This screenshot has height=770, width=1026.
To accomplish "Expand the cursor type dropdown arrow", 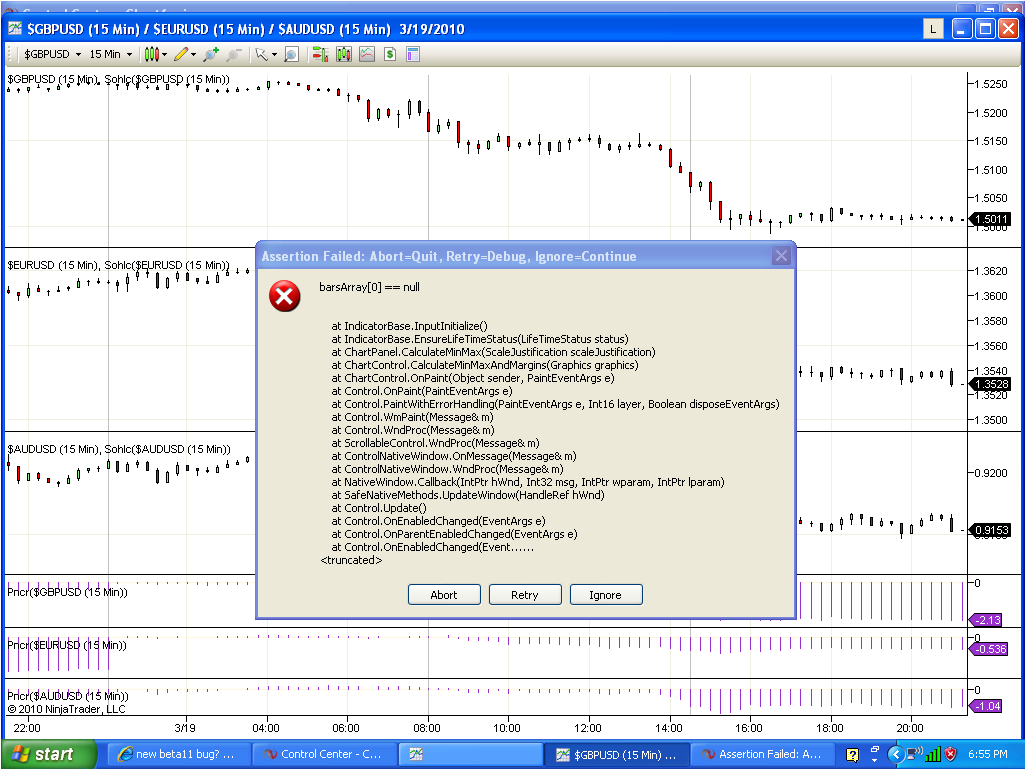I will (274, 55).
